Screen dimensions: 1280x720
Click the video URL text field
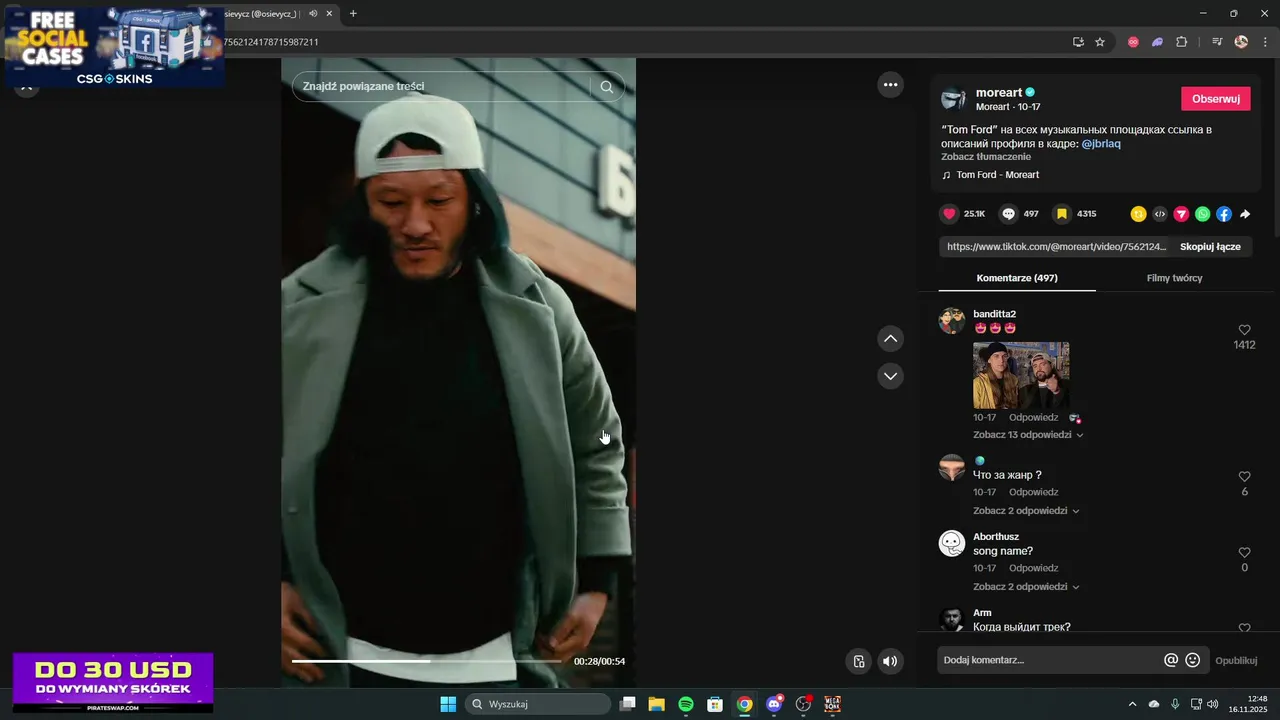click(1055, 247)
